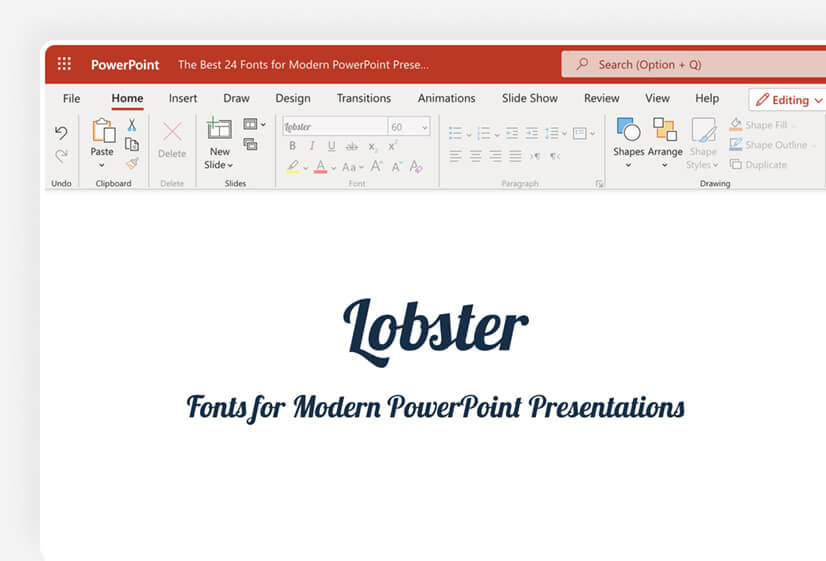Click the search magnifier icon
This screenshot has width=826, height=561.
582,64
